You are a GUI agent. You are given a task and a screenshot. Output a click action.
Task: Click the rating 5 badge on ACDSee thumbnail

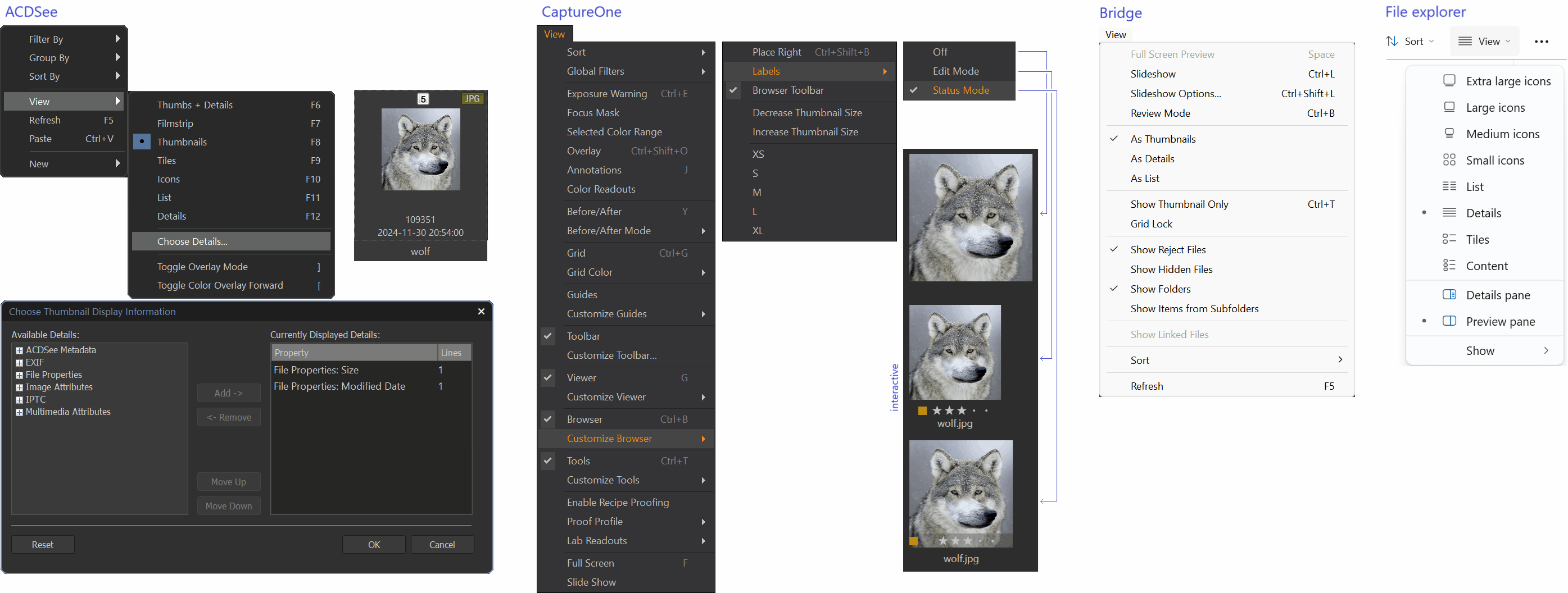point(423,98)
